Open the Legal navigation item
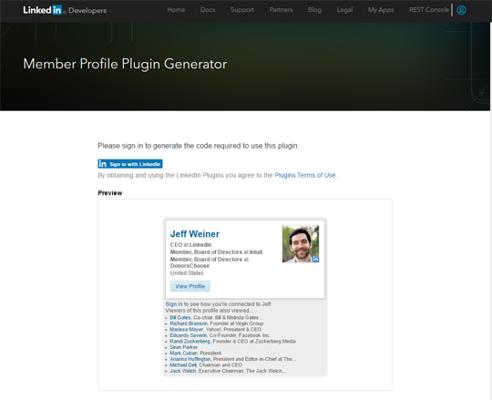The height and width of the screenshot is (400, 492). [345, 10]
